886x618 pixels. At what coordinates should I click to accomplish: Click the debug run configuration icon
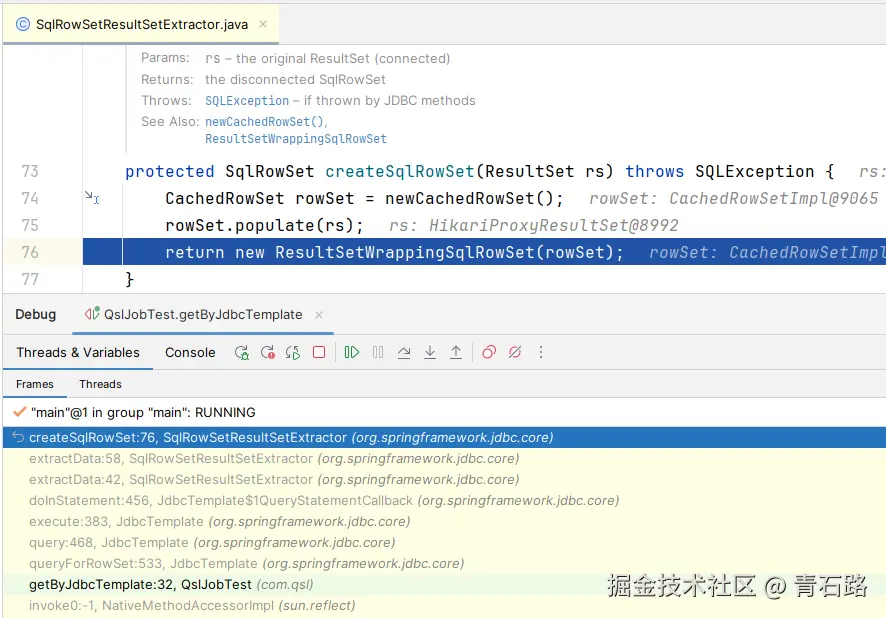pos(92,314)
